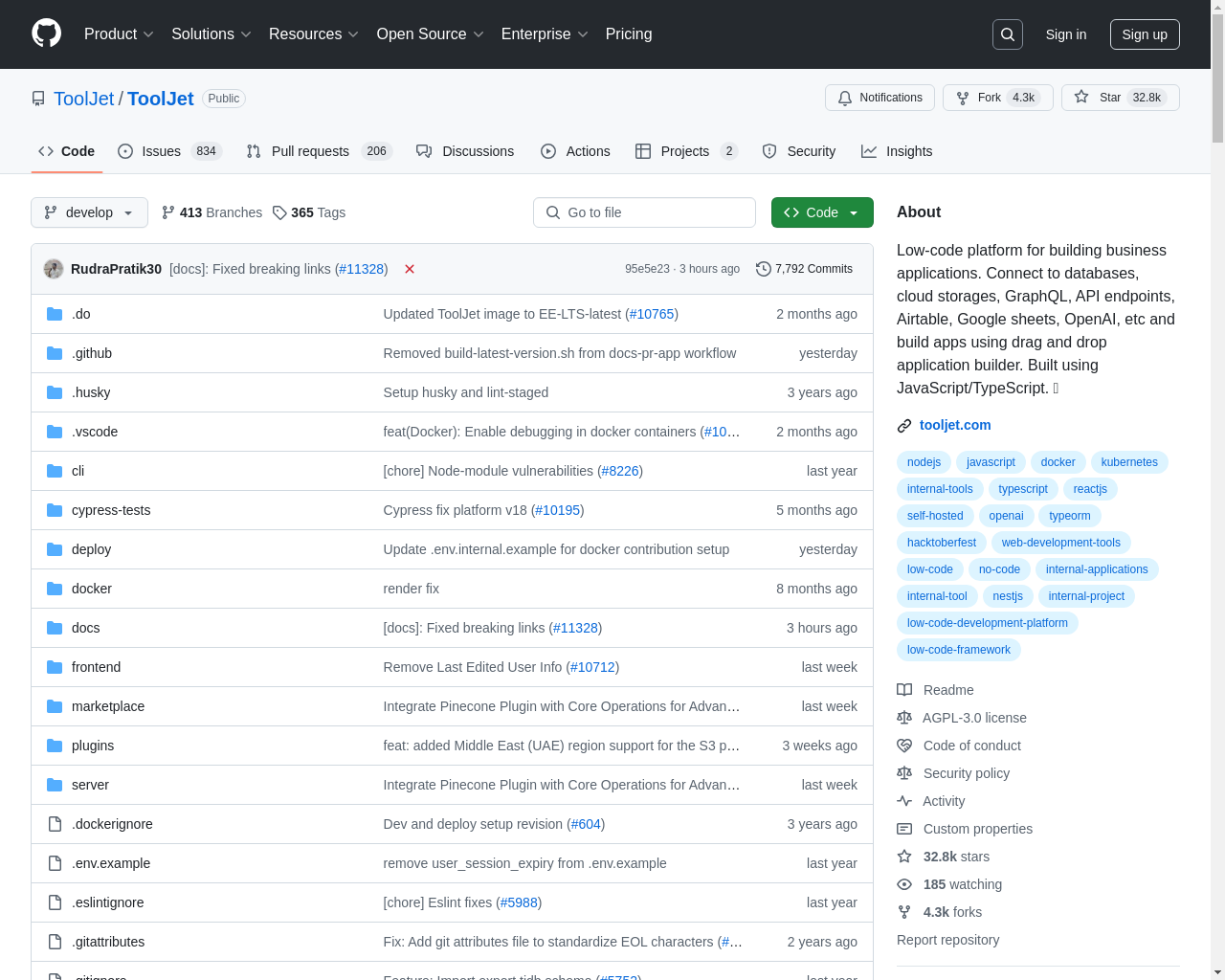Click the cypress-tests folder icon
1225x980 pixels.
pos(55,510)
